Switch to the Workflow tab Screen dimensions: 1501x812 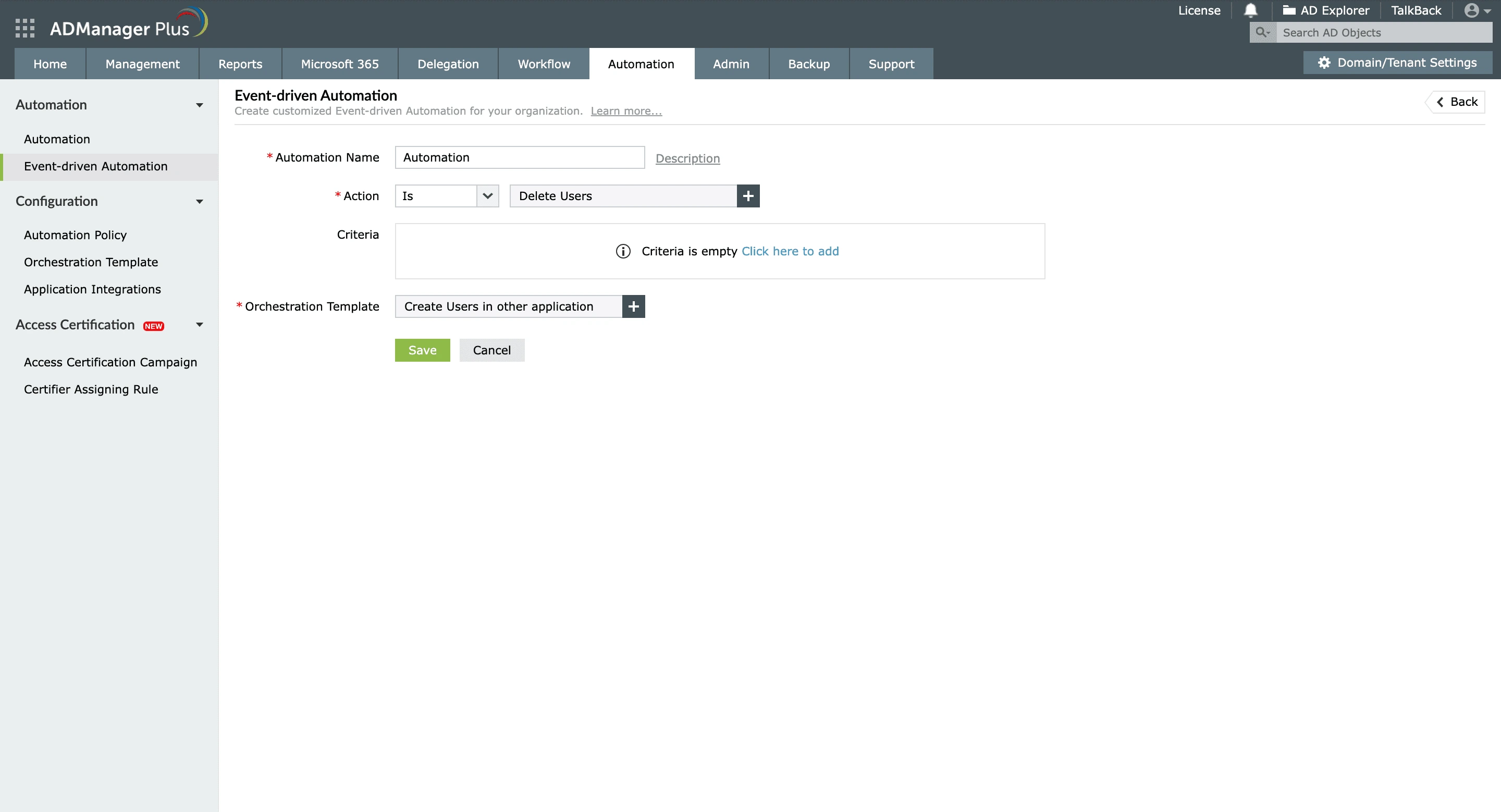click(x=544, y=64)
